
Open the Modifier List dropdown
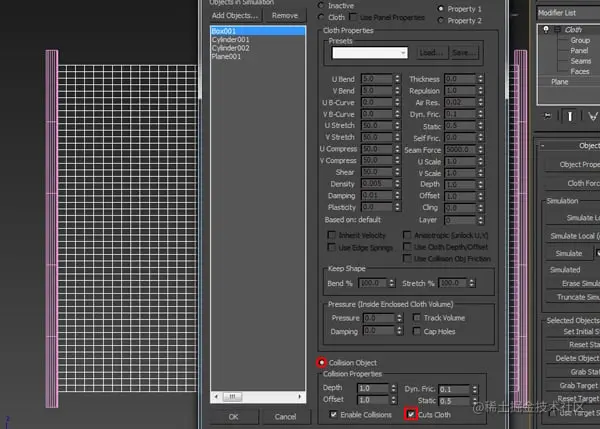pyautogui.click(x=568, y=13)
